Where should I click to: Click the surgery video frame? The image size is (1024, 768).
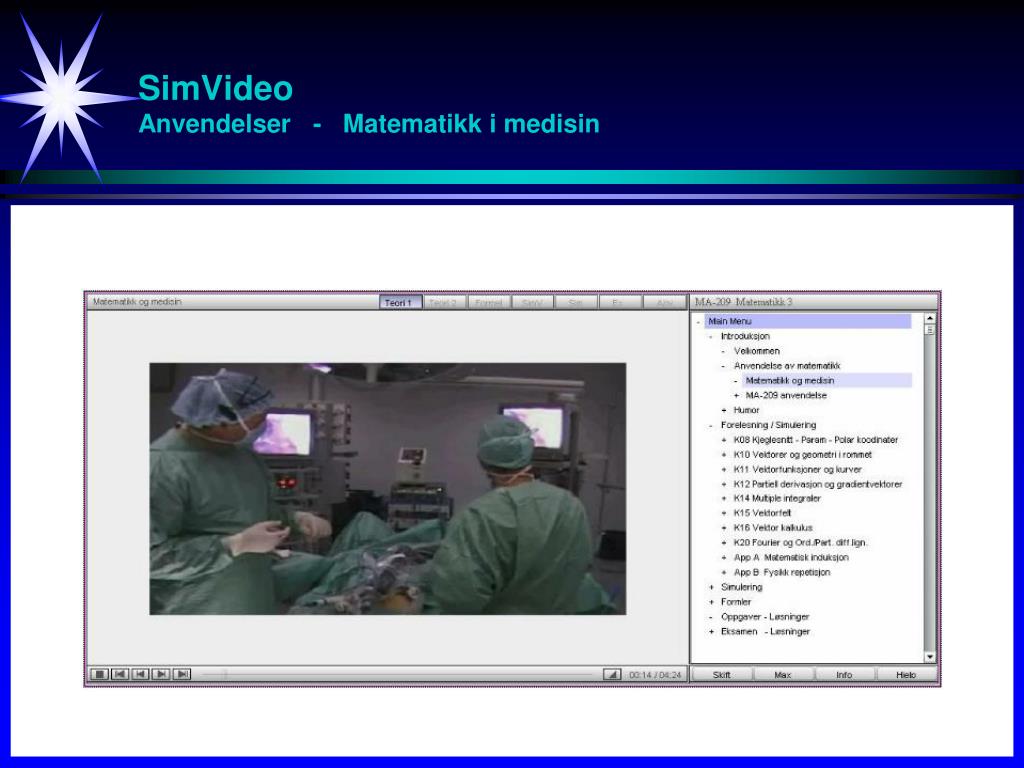388,489
